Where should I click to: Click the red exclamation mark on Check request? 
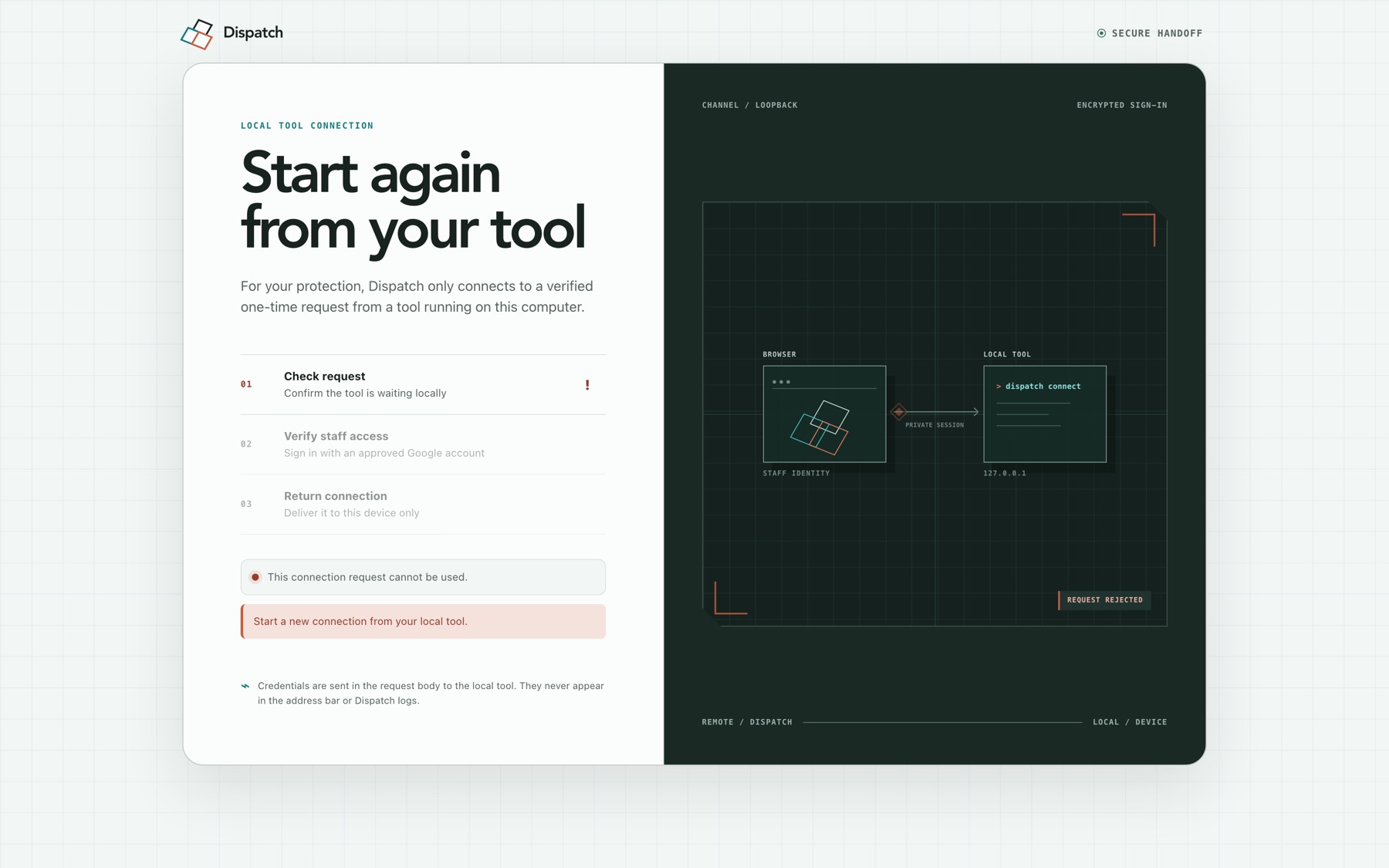(x=587, y=384)
